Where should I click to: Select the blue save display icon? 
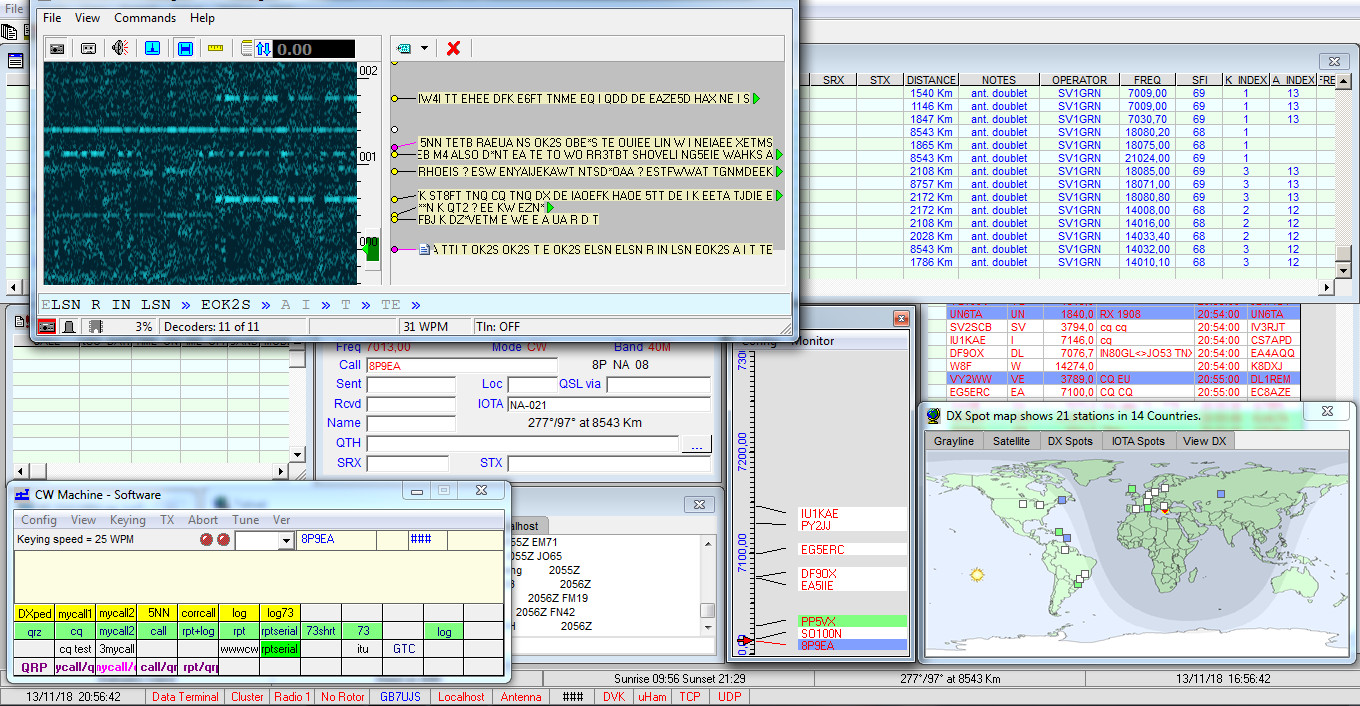point(184,48)
